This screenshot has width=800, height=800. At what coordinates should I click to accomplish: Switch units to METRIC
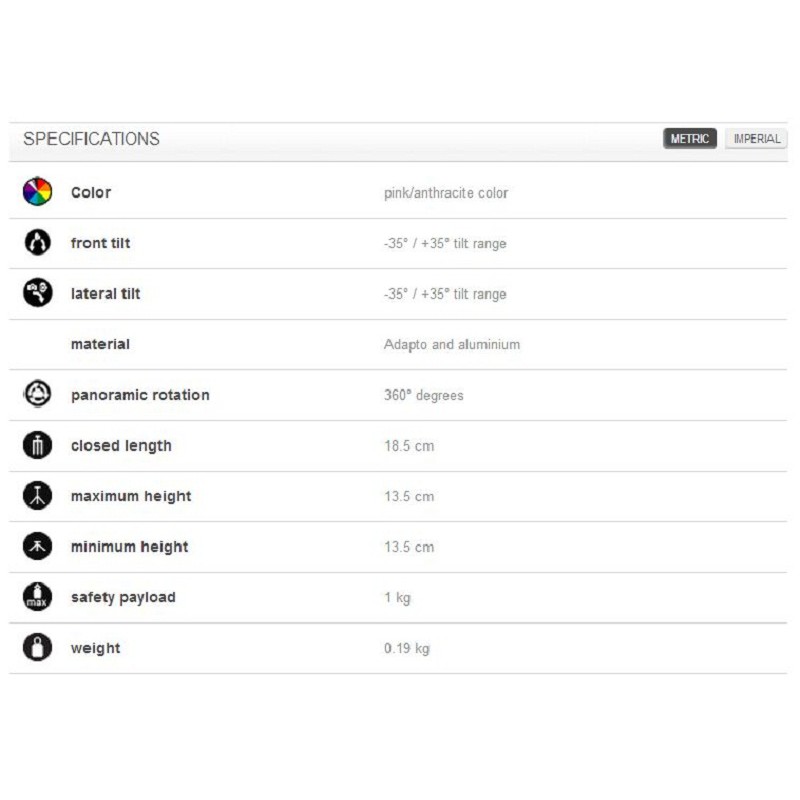pos(690,139)
